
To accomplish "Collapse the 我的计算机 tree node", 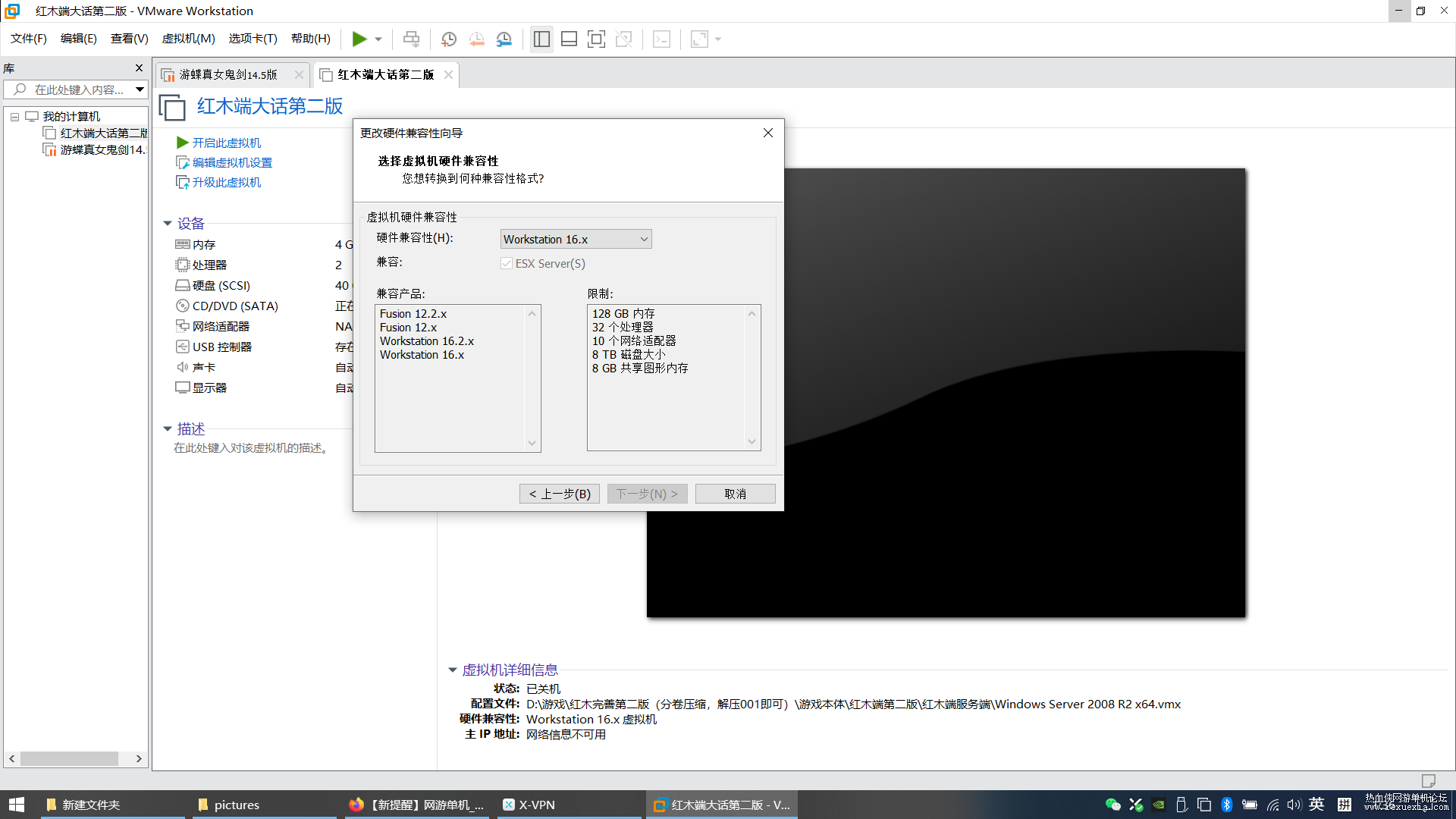I will 14,117.
